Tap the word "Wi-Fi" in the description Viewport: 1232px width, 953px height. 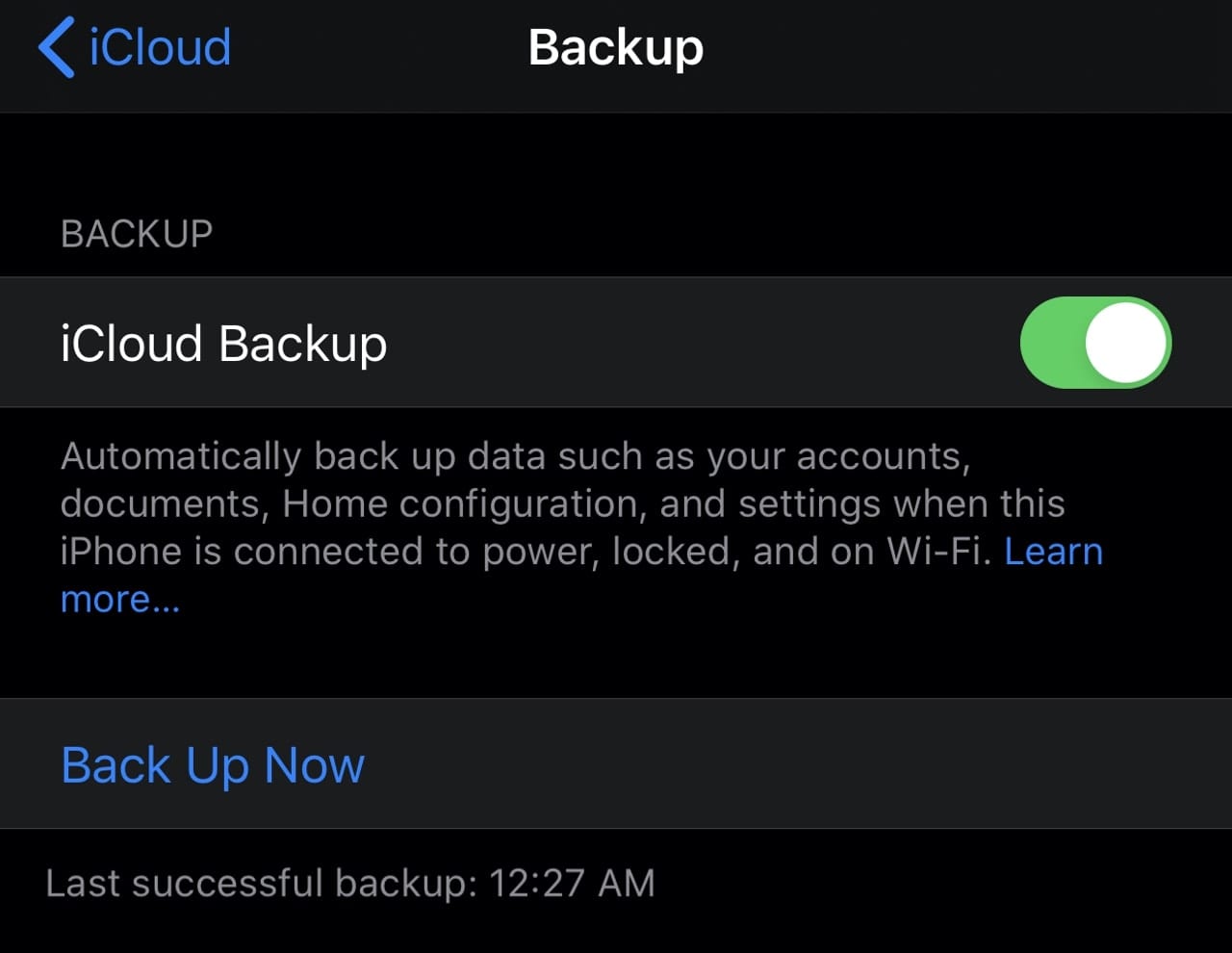coord(938,552)
